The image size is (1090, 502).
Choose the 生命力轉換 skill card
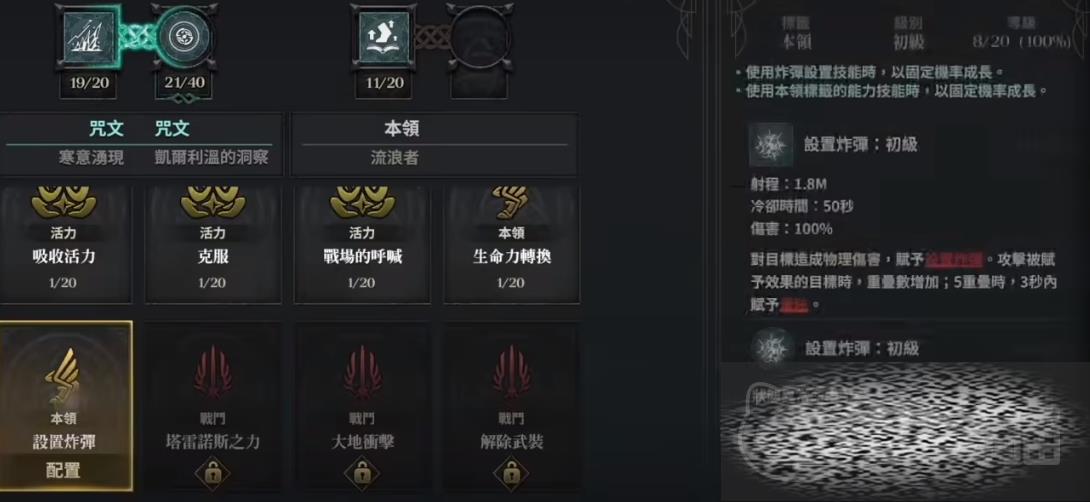coord(512,243)
